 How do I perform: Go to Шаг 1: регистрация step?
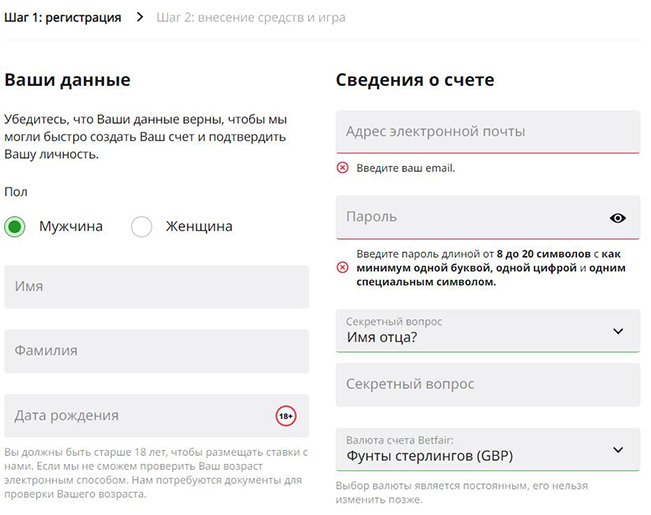click(x=62, y=17)
